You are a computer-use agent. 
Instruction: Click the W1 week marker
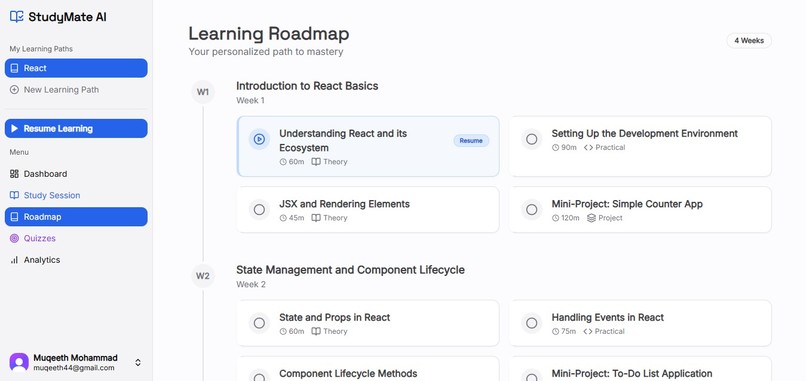[203, 93]
